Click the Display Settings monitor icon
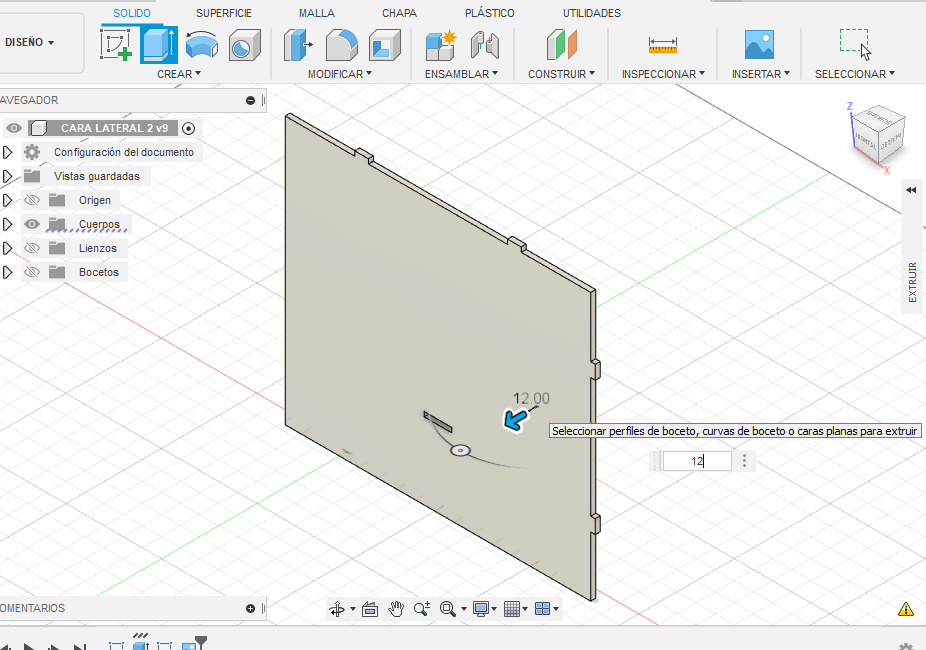 point(481,609)
